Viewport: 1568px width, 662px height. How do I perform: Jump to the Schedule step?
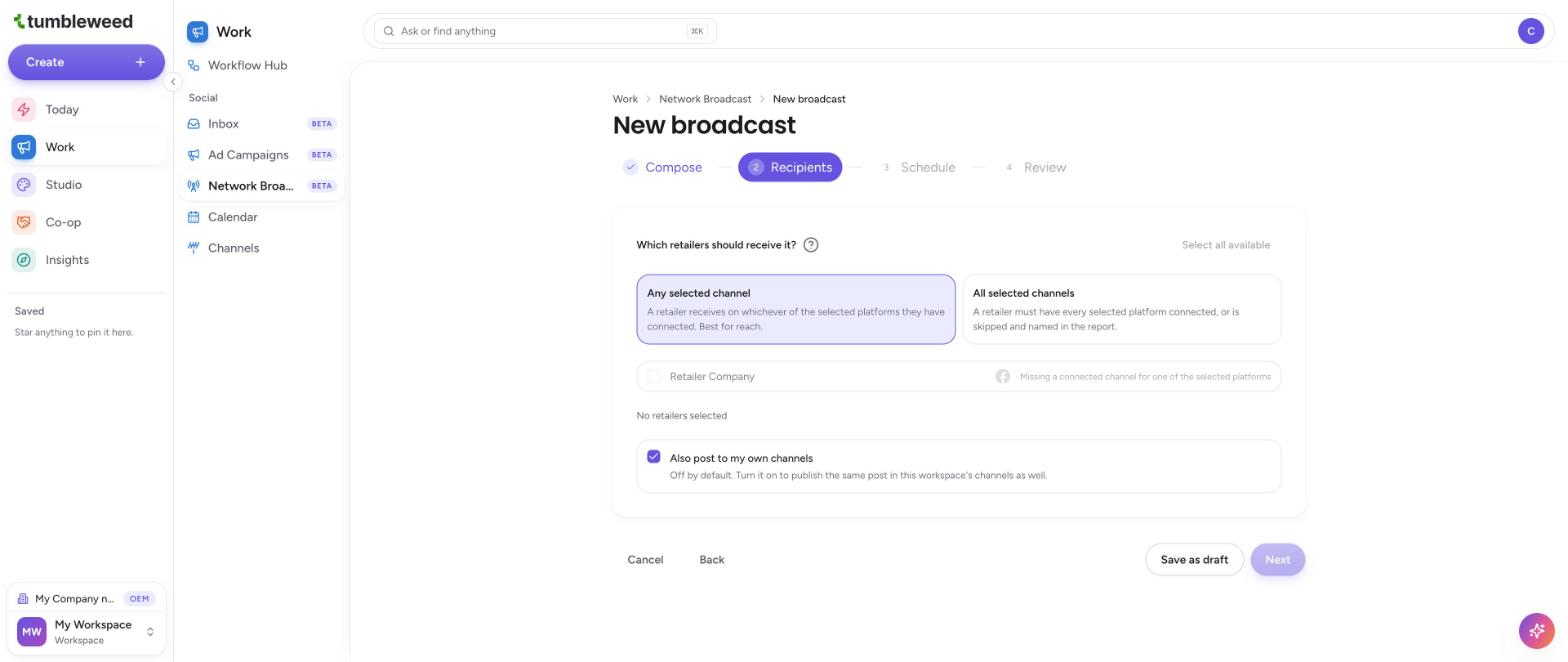point(918,167)
